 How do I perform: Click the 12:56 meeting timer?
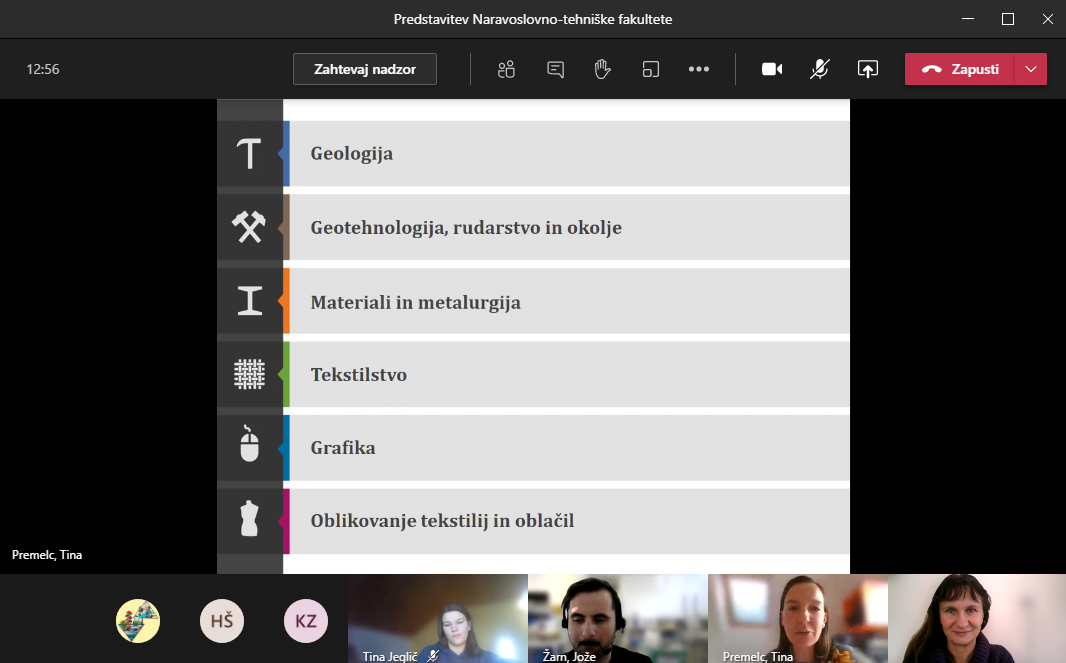(x=43, y=69)
